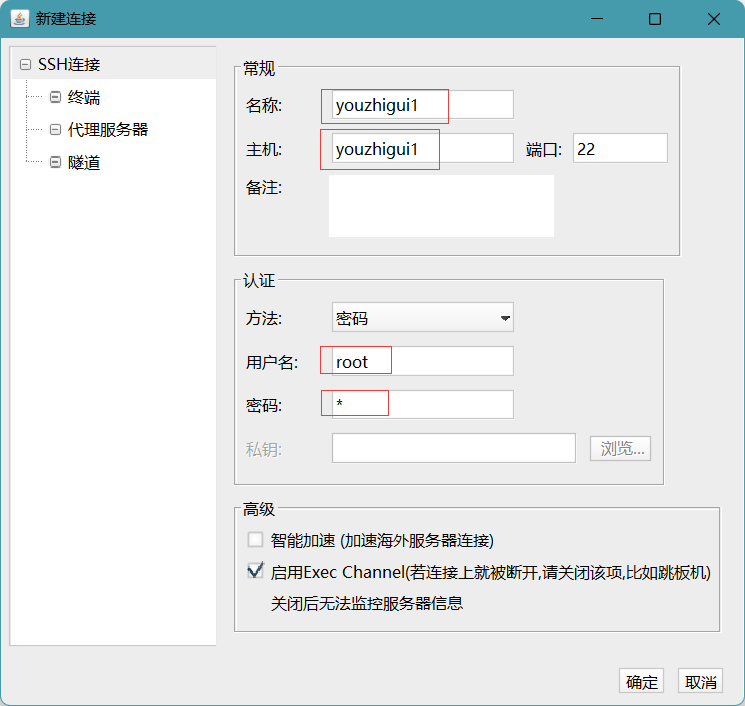The image size is (745, 706).
Task: Click the collapse icon beside 隧道
Action: tap(55, 162)
